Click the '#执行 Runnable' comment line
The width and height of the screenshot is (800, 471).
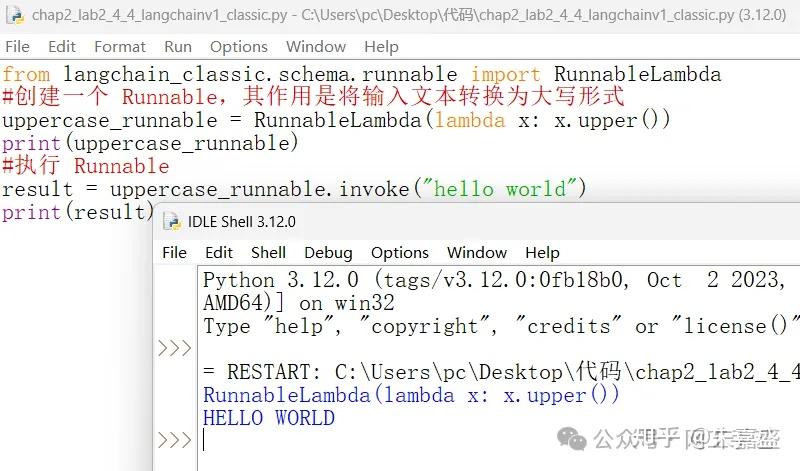click(86, 166)
